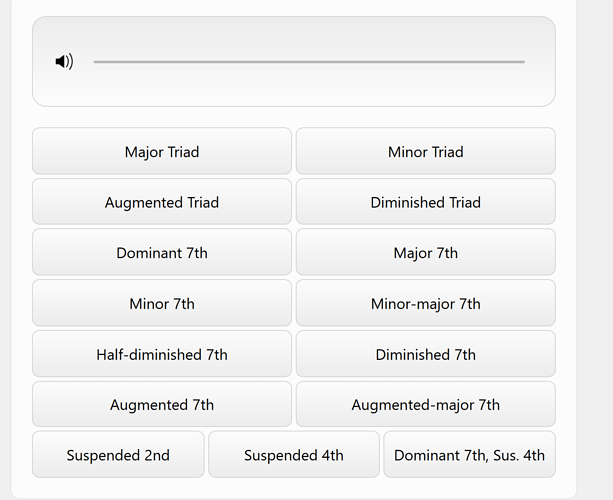Viewport: 613px width, 500px height.
Task: Click the speaker audio playback icon
Action: tap(64, 62)
